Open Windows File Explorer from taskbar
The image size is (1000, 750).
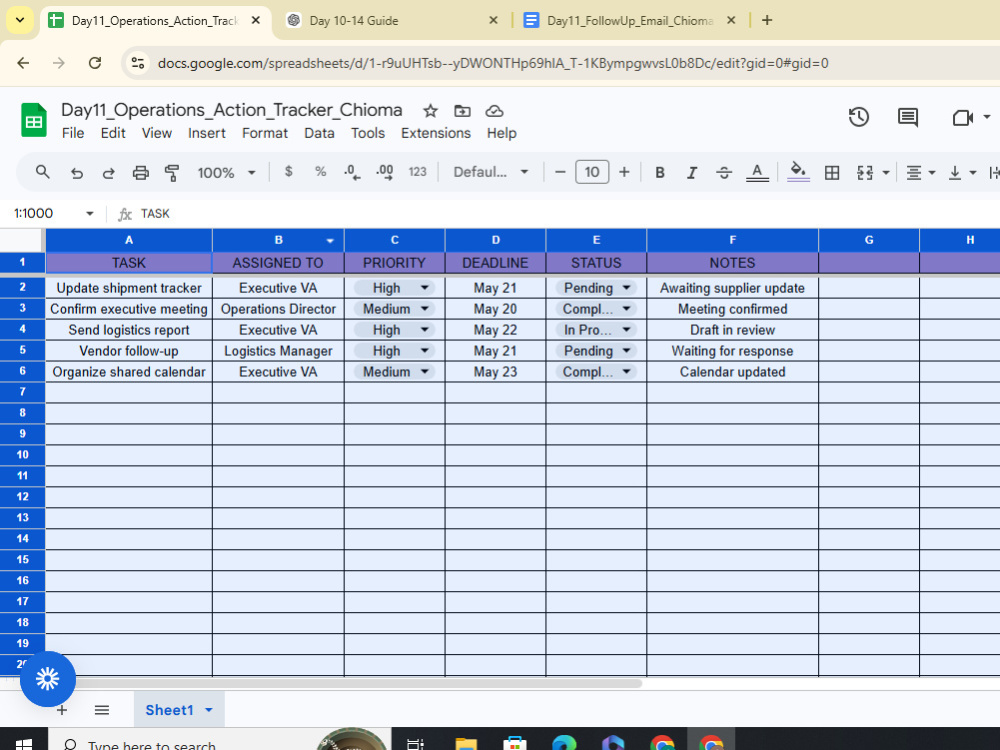pyautogui.click(x=466, y=744)
